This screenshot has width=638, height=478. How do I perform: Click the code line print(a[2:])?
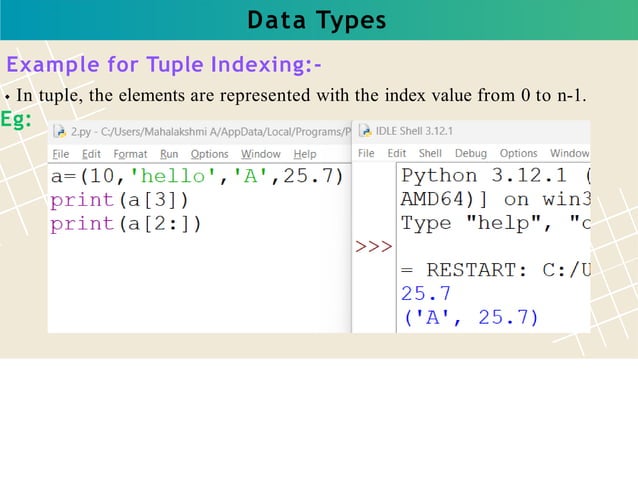click(126, 224)
